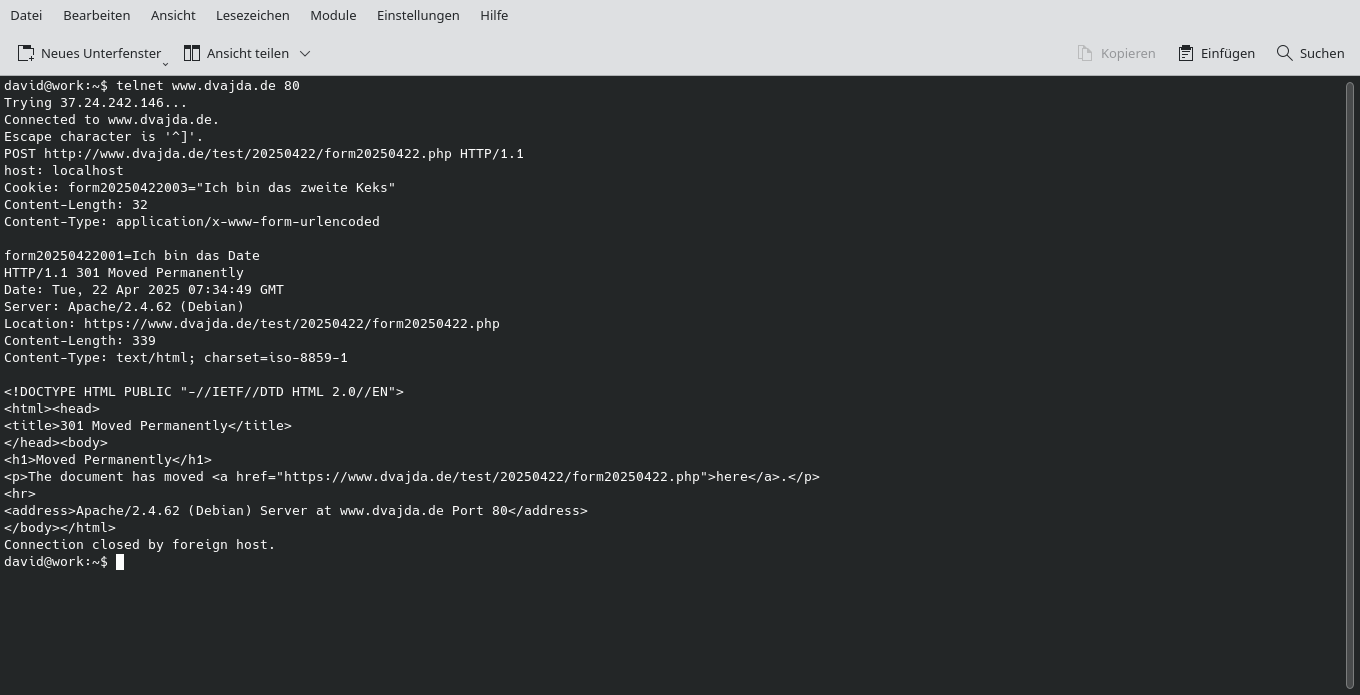Click the Connection closed message line
Screen dimensions: 1360x695
[x=139, y=544]
